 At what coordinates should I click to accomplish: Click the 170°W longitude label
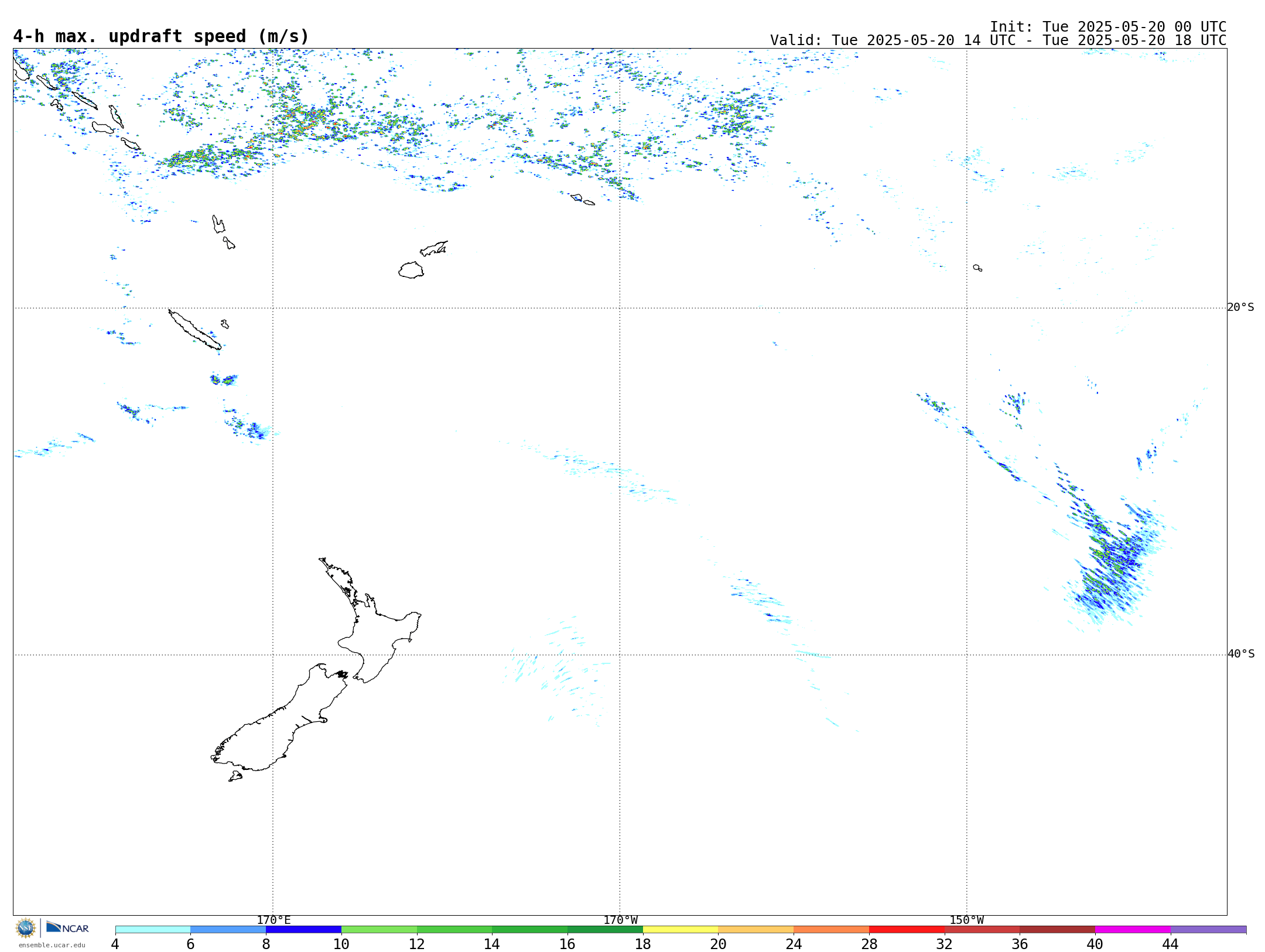tap(620, 920)
